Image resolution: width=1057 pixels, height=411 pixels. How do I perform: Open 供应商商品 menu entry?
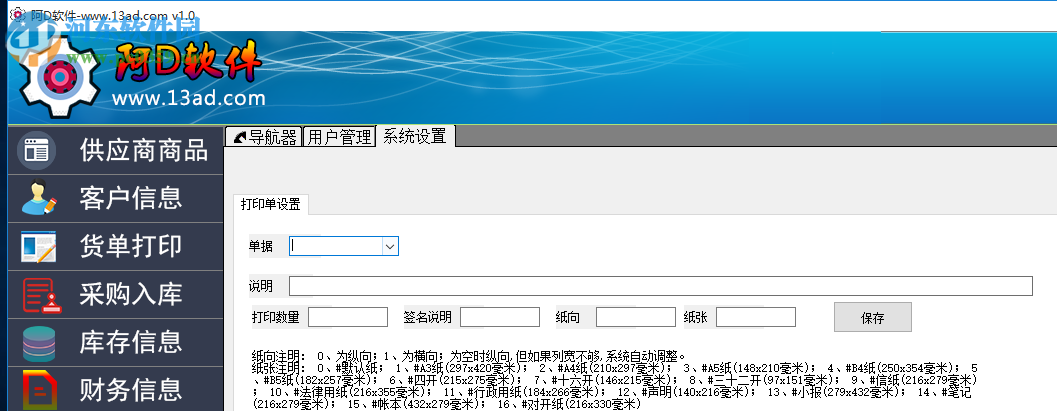tap(115, 150)
